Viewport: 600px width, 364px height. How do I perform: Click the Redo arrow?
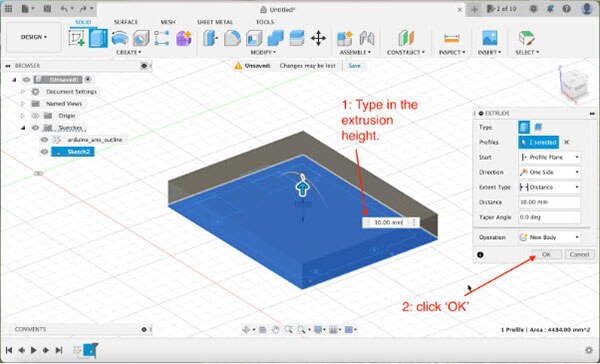tap(83, 9)
